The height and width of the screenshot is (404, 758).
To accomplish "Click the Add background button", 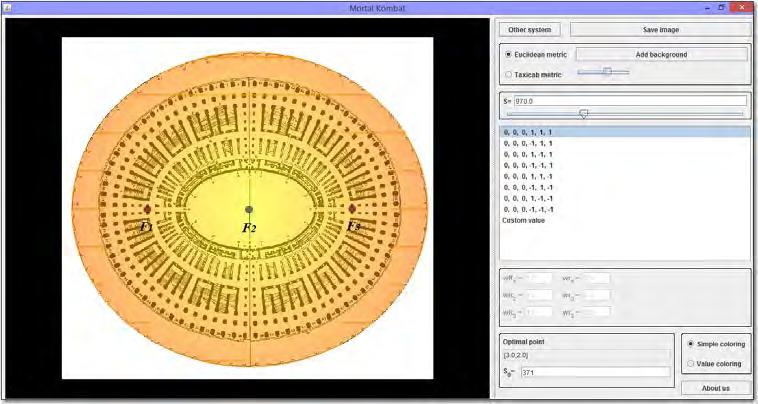I will (661, 55).
